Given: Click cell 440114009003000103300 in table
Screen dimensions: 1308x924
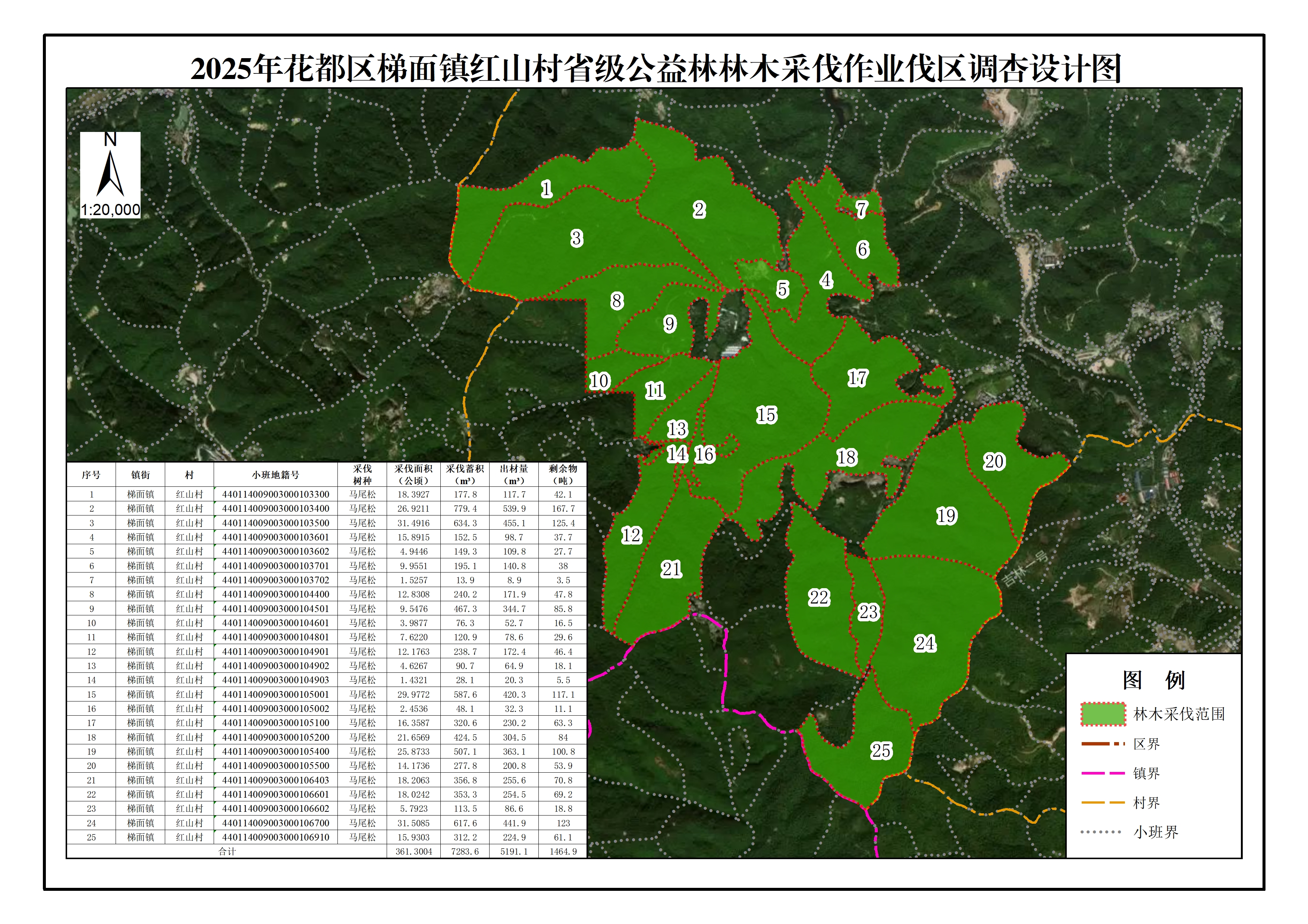Looking at the screenshot, I should click(x=275, y=494).
